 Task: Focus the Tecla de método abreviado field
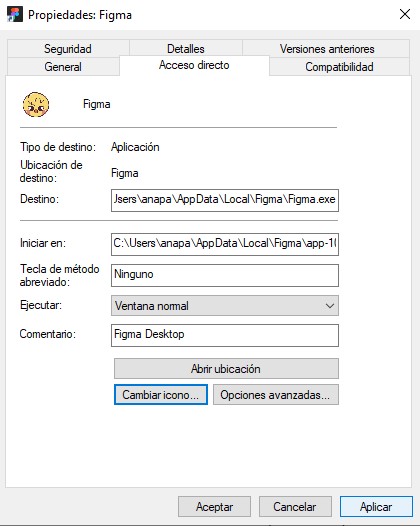pos(225,275)
